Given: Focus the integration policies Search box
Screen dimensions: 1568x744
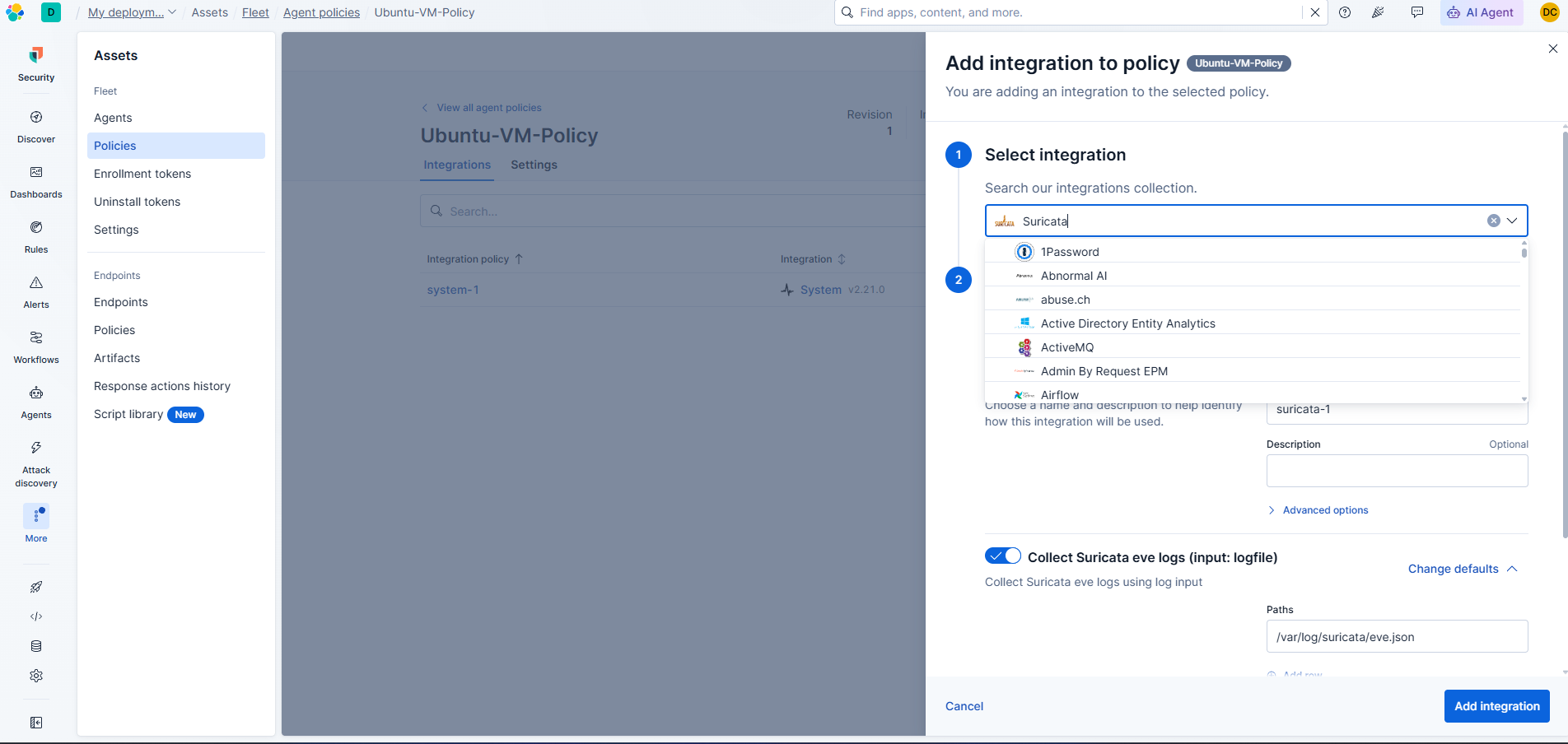Looking at the screenshot, I should tap(673, 211).
